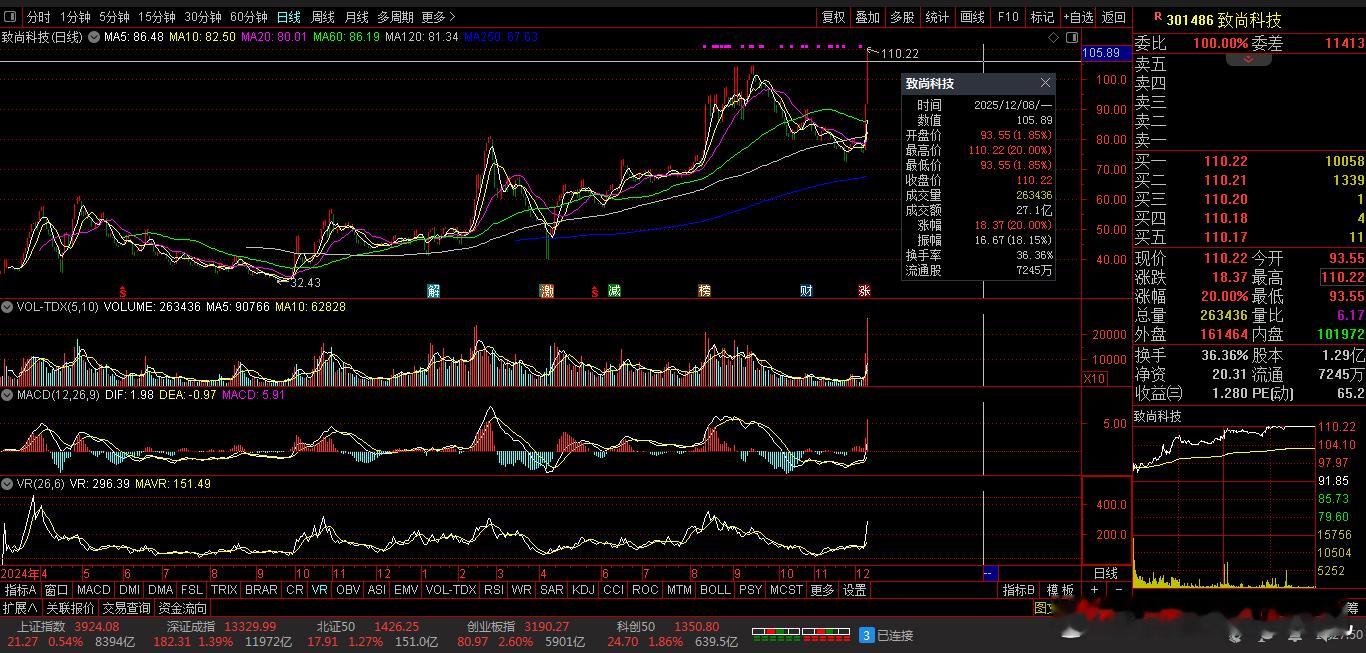The height and width of the screenshot is (653, 1366).
Task: Select the DMI indicator tab
Action: coord(129,590)
